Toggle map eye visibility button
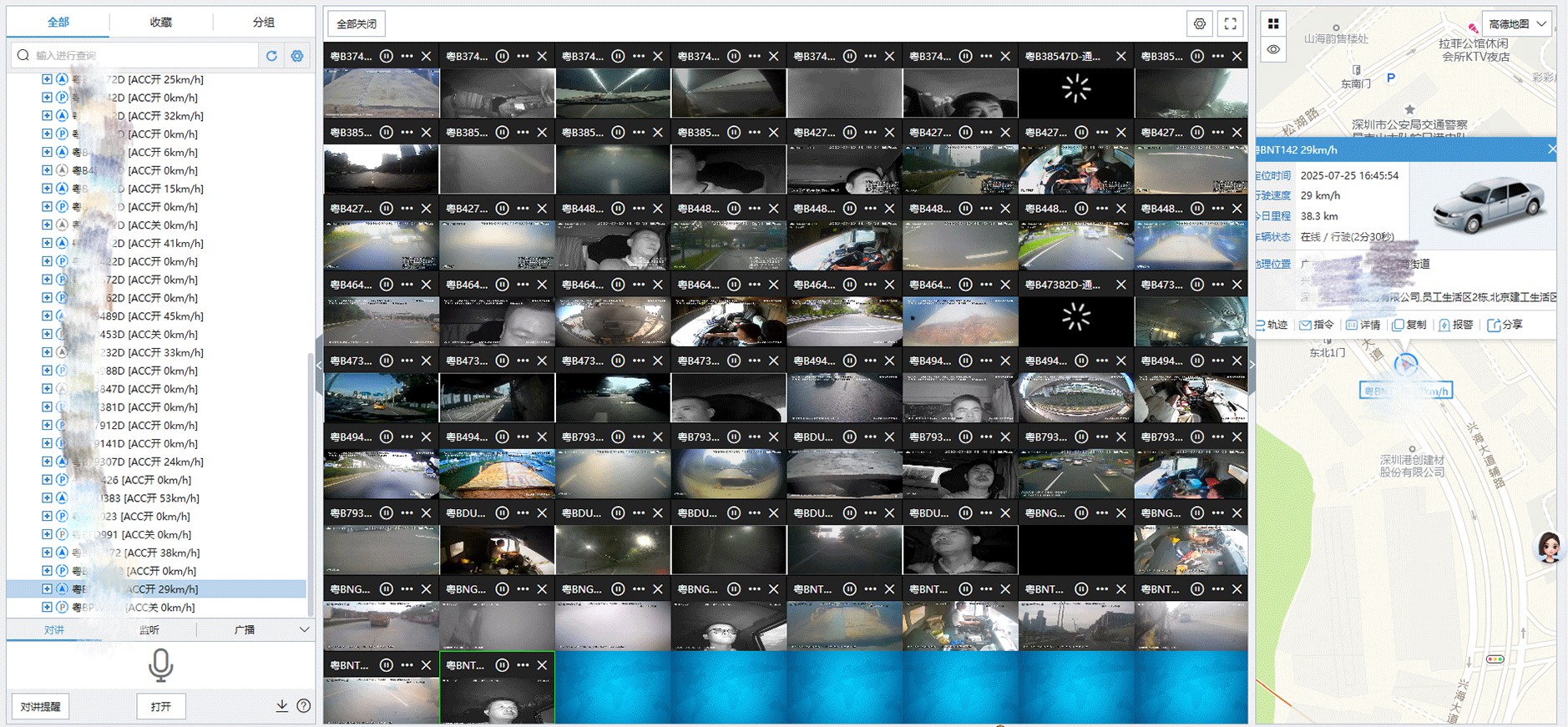This screenshot has height=727, width=1568. tap(1273, 49)
